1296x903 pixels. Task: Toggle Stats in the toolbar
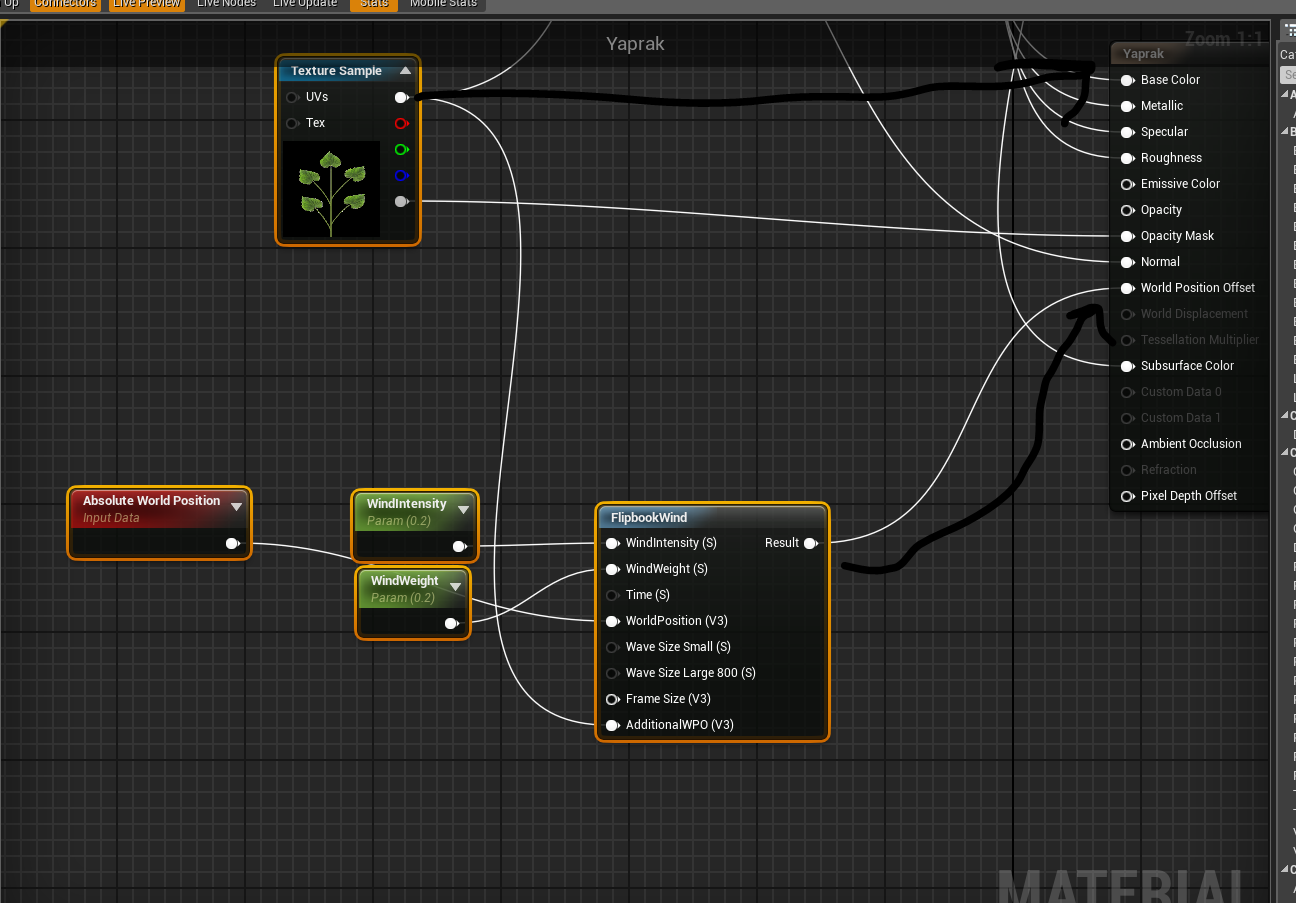click(x=374, y=4)
